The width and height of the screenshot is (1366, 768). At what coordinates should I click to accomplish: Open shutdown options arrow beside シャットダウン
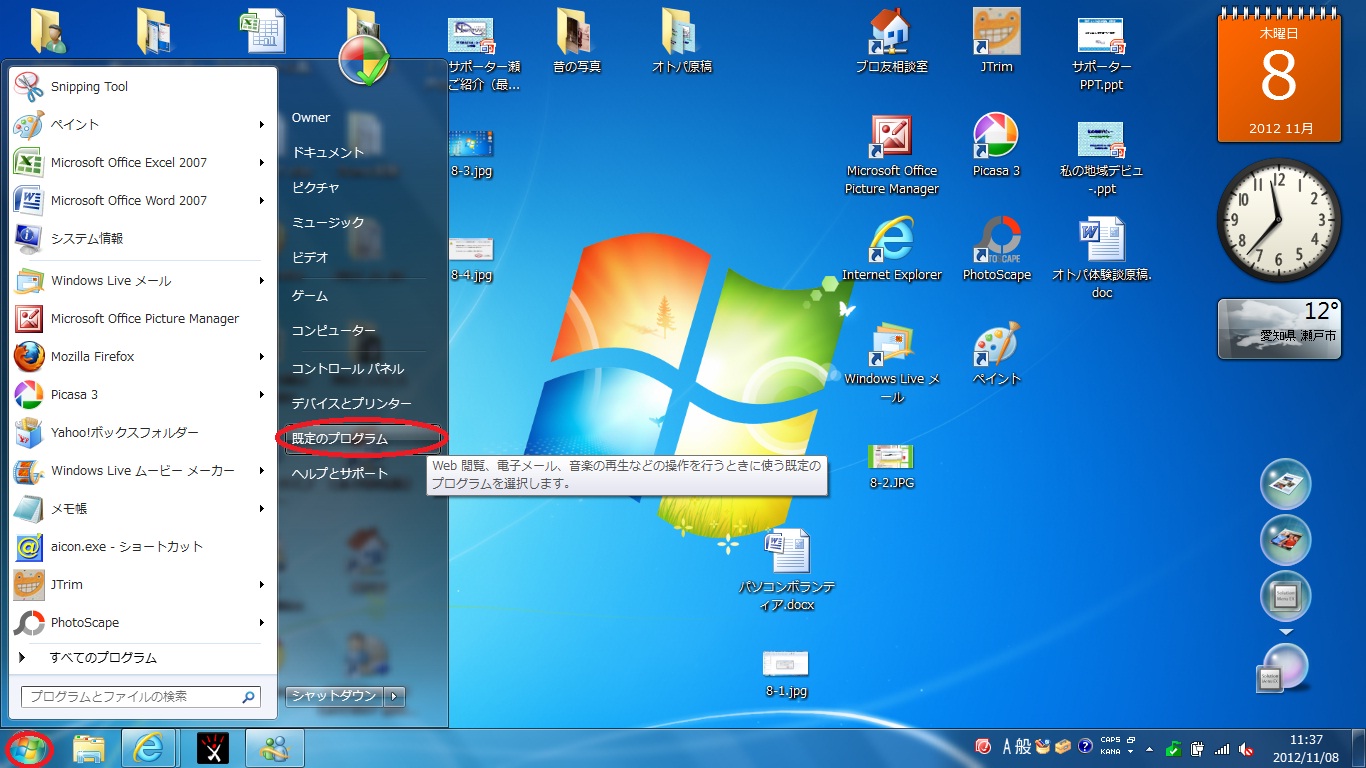tap(395, 696)
